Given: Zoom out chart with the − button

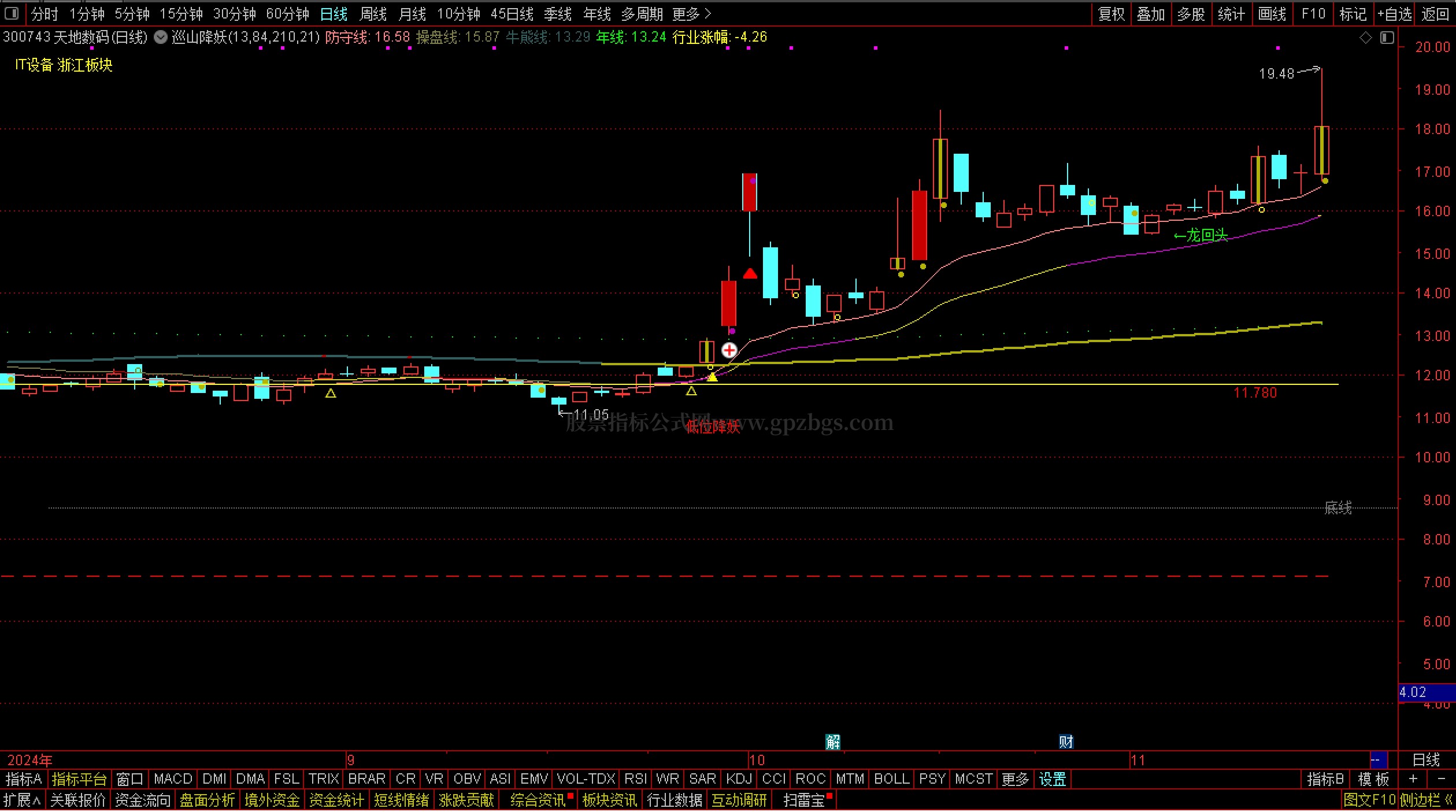Looking at the screenshot, I should pos(1440,779).
